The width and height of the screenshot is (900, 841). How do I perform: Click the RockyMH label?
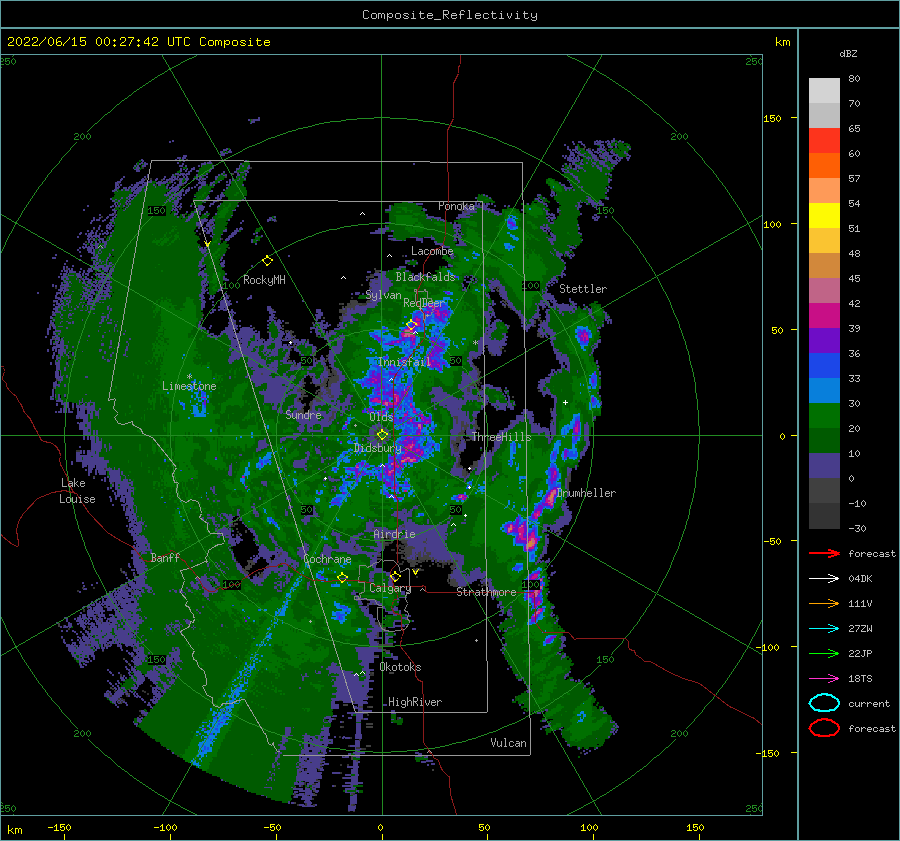(264, 280)
